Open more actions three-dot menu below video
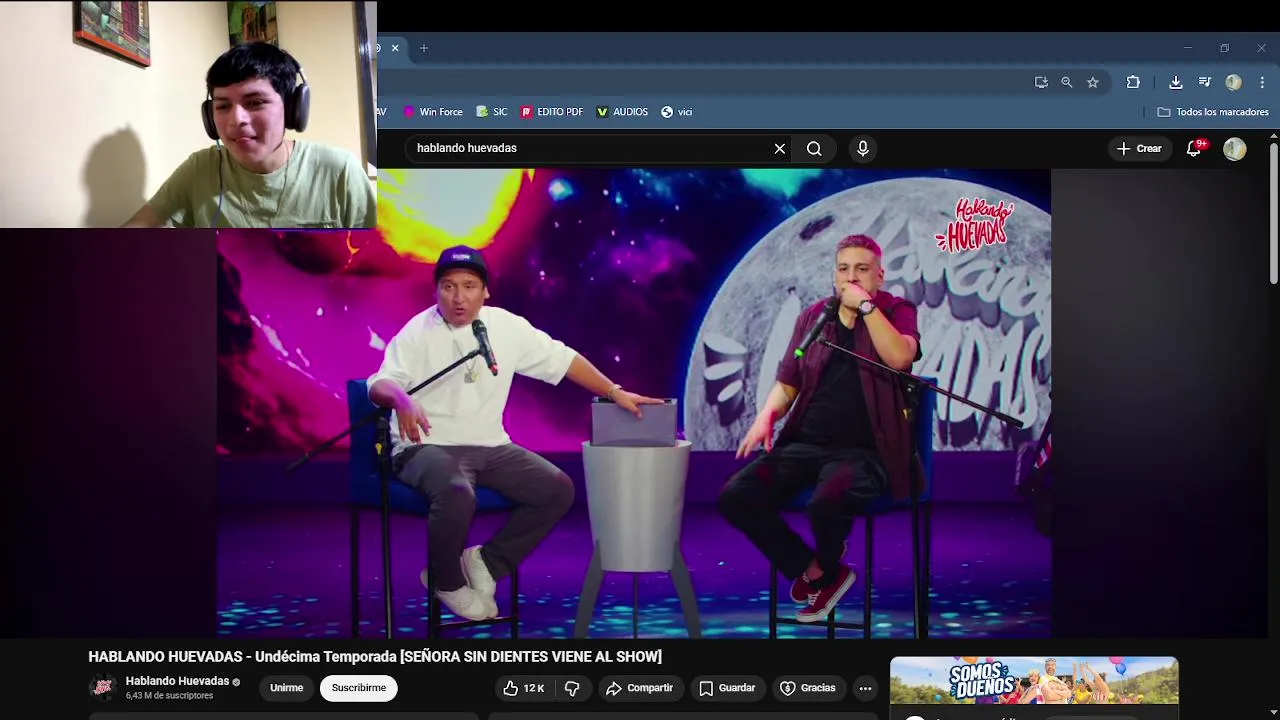The width and height of the screenshot is (1280, 720). click(x=866, y=688)
